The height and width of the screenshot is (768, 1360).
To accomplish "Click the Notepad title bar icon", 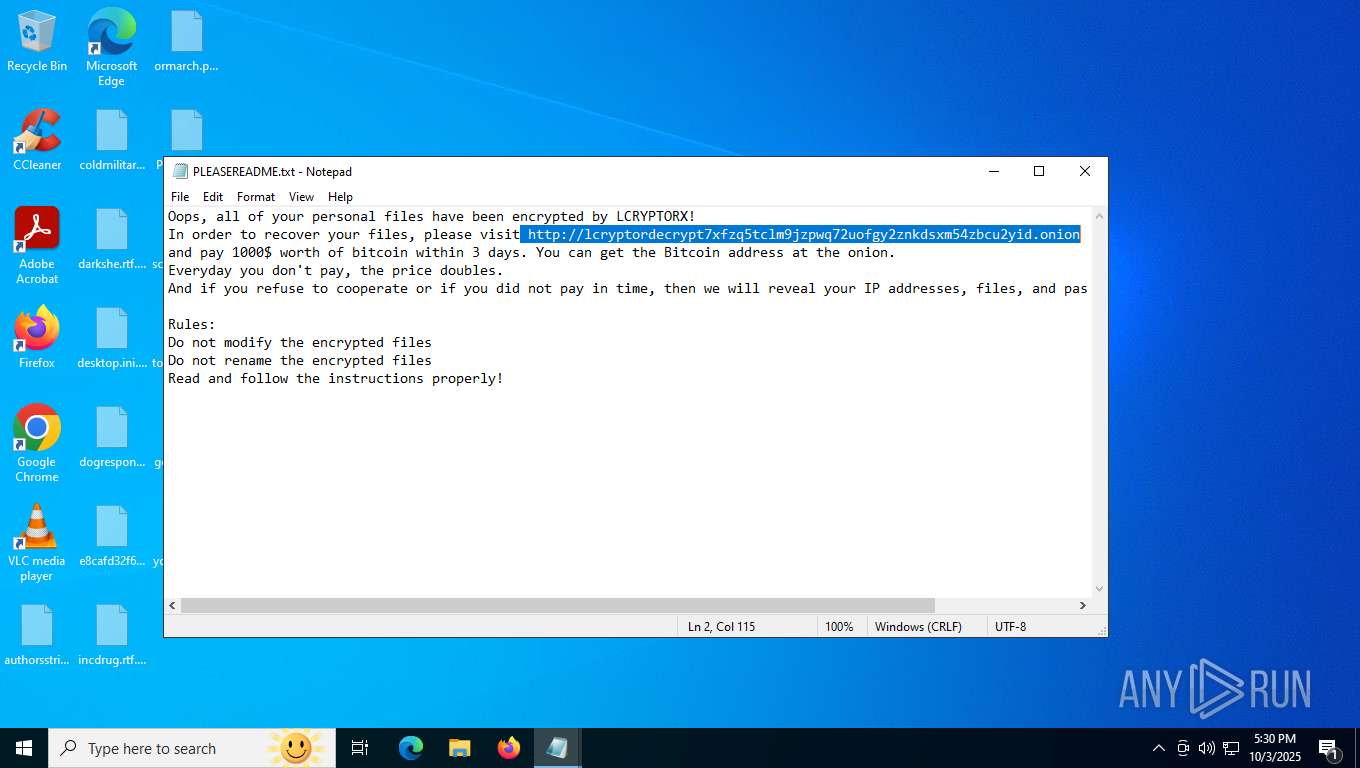I will [180, 172].
